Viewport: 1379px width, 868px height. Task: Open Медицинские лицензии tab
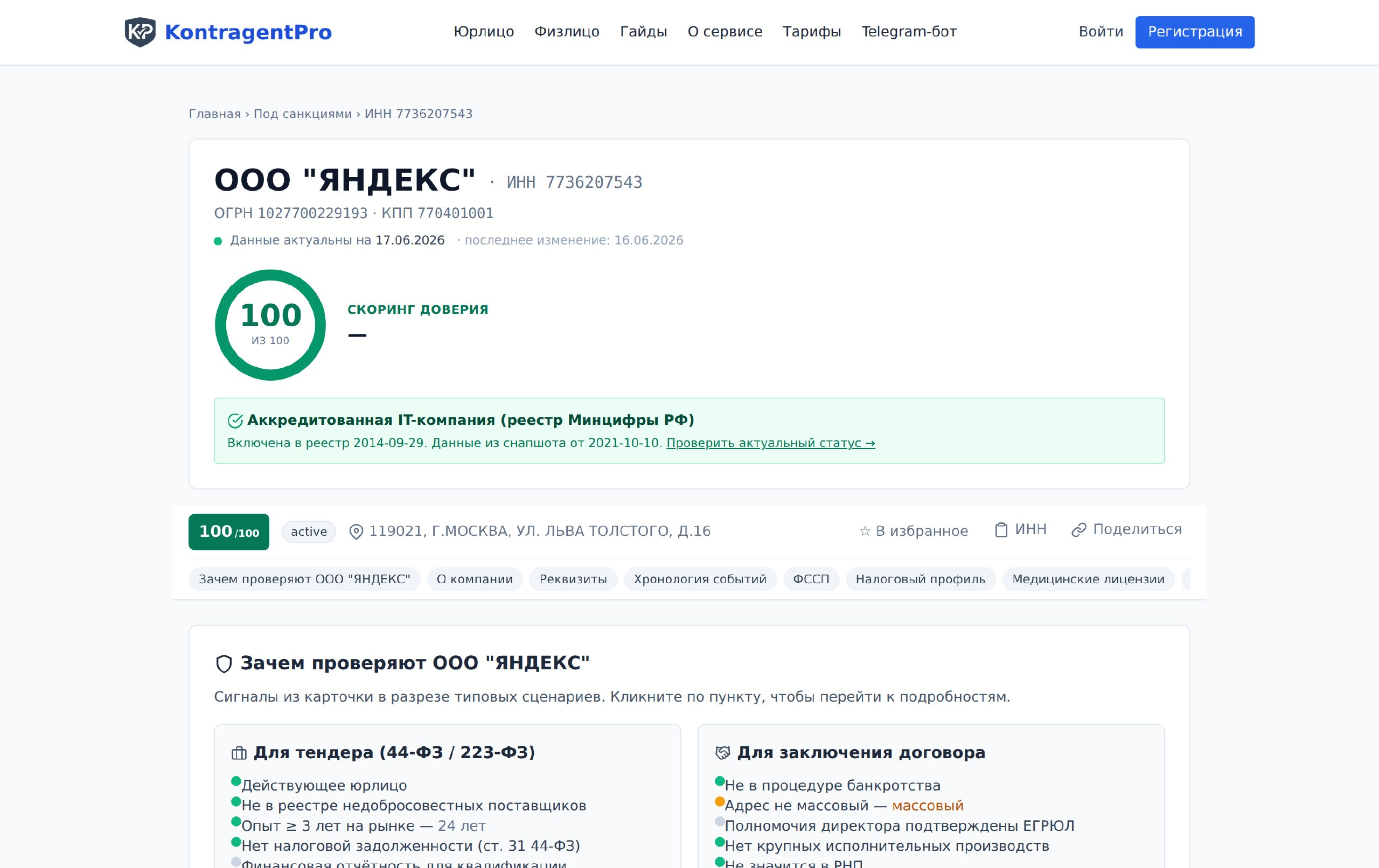(x=1089, y=579)
